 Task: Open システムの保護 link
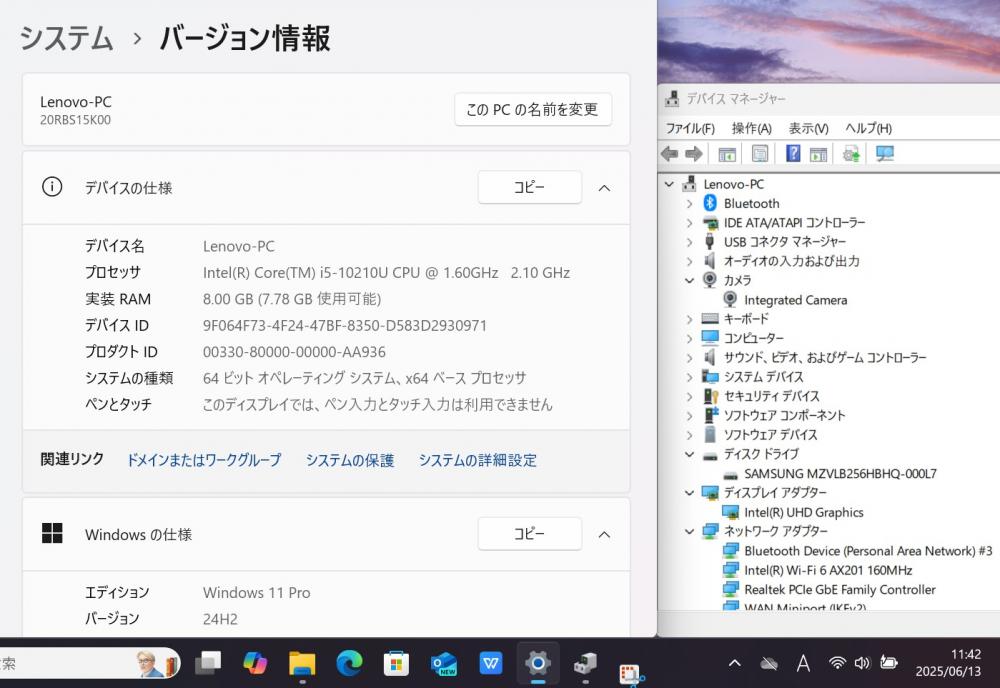click(349, 460)
